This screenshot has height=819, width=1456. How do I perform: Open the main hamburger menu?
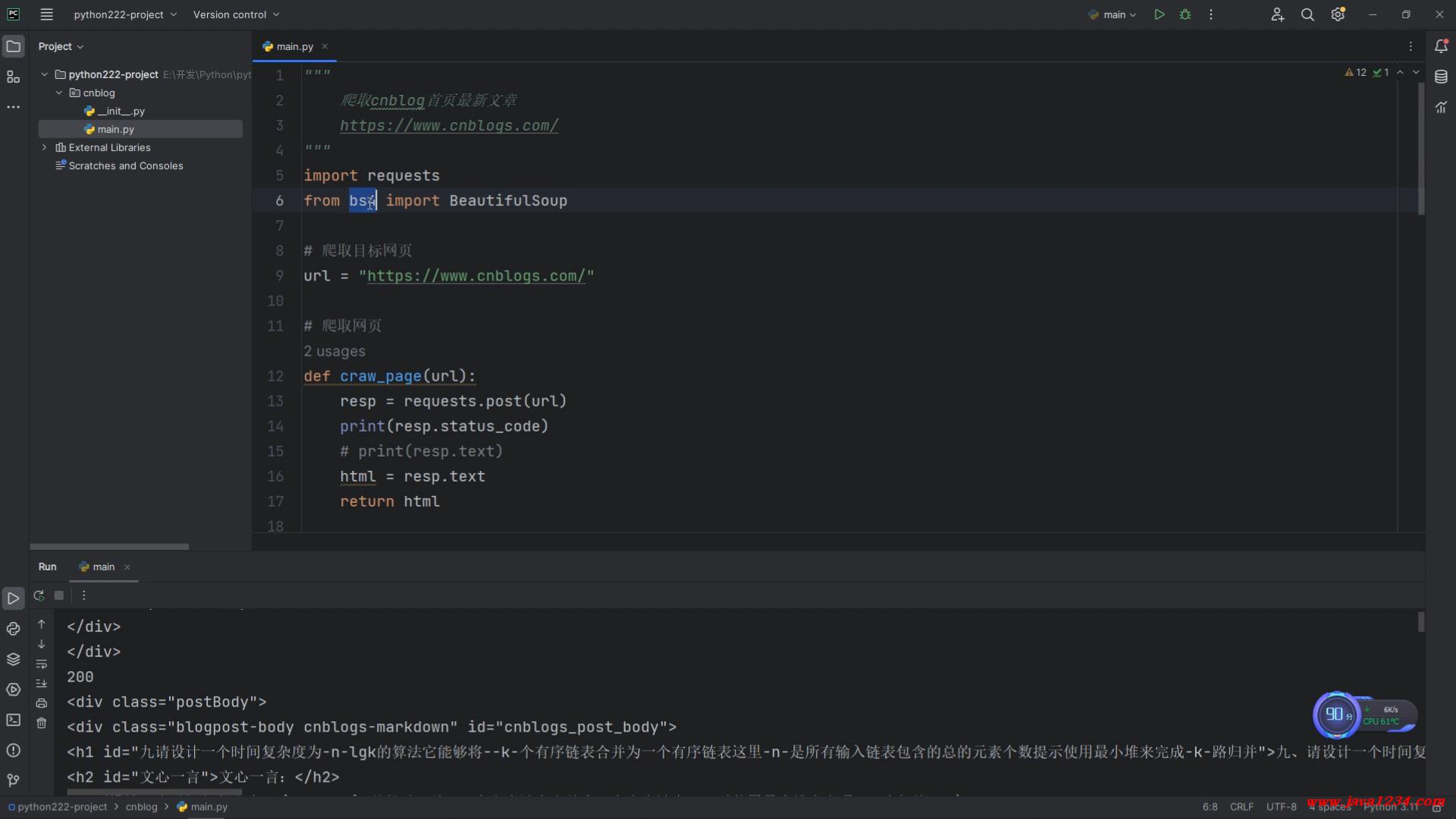[46, 14]
